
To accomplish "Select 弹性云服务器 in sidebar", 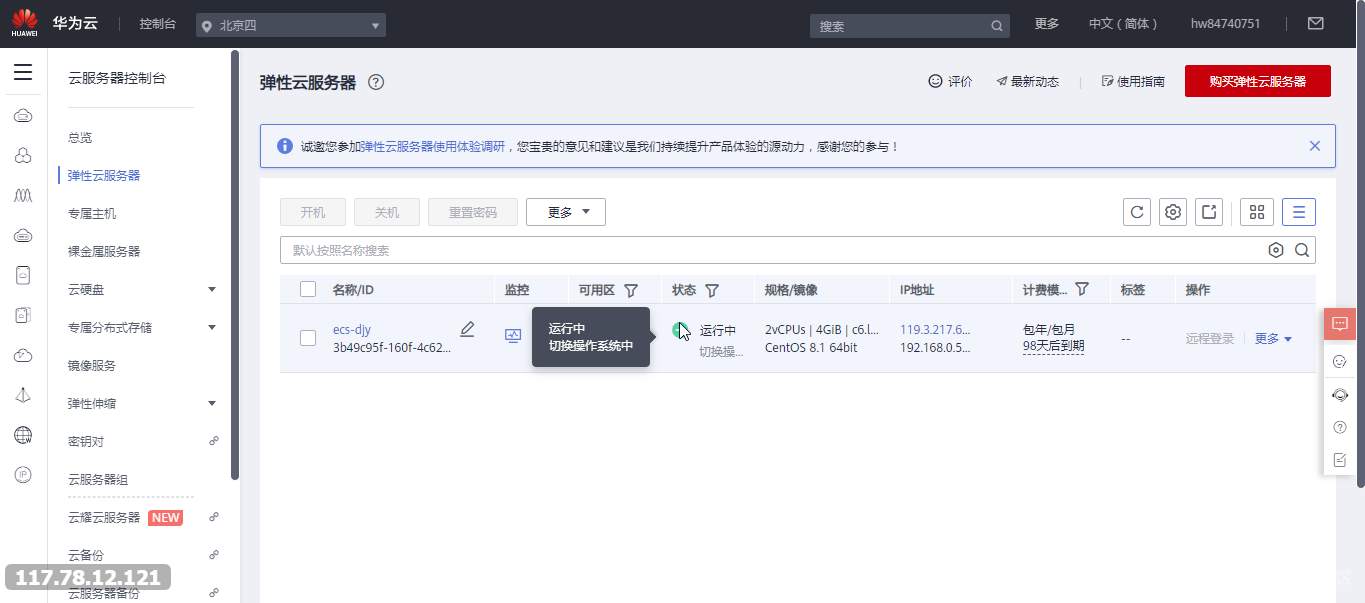I will click(104, 175).
